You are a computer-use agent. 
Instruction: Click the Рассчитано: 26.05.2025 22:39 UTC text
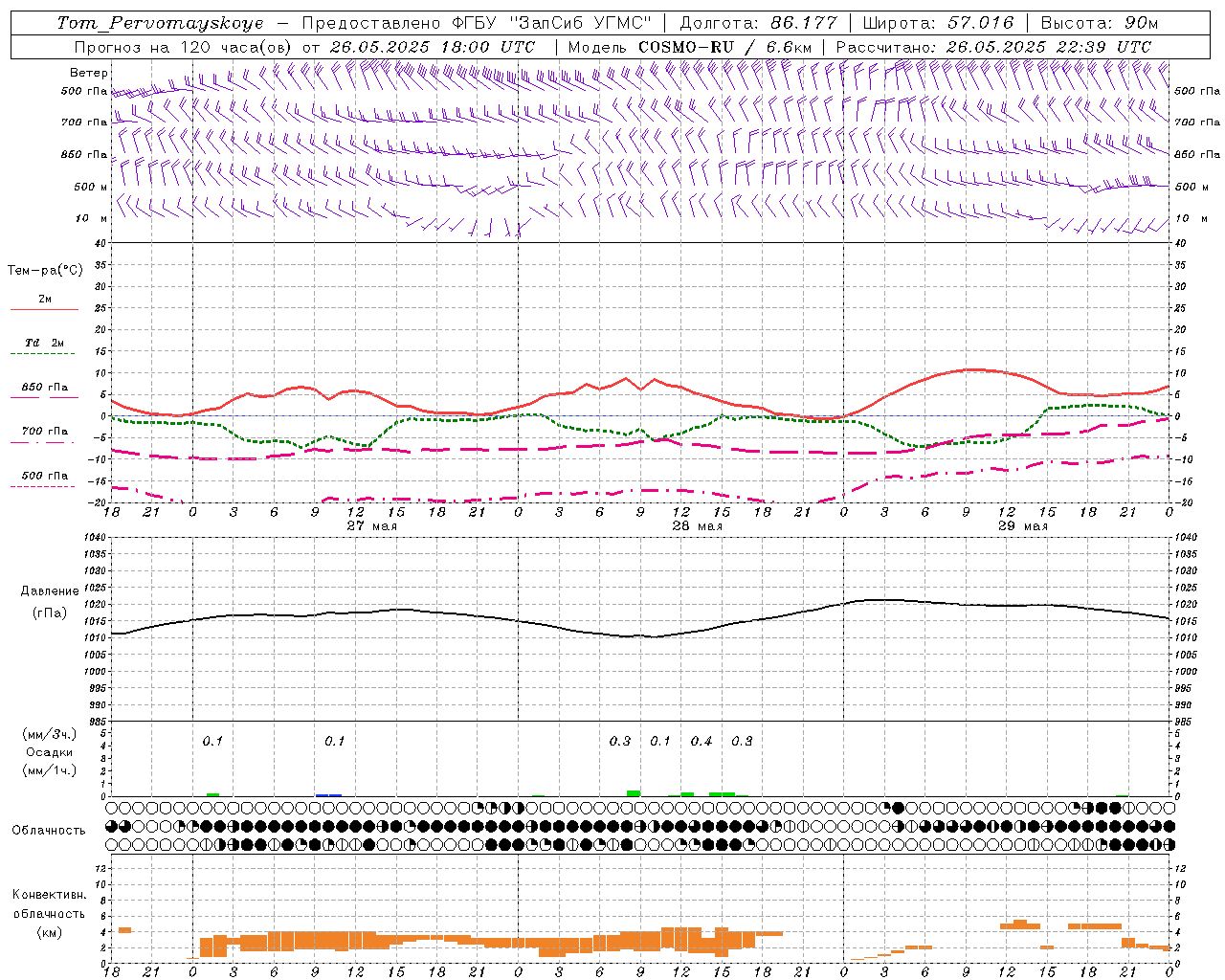(993, 47)
